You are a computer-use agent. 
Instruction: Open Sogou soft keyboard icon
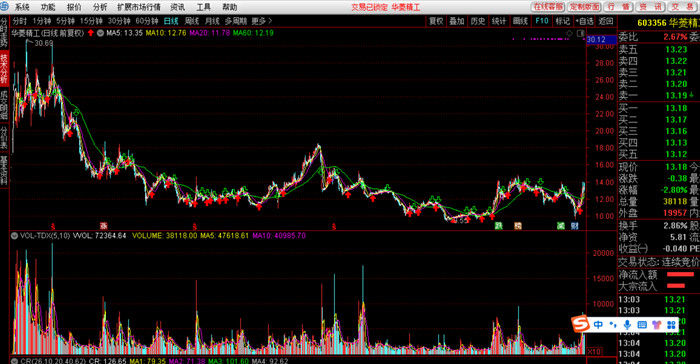[x=642, y=325]
